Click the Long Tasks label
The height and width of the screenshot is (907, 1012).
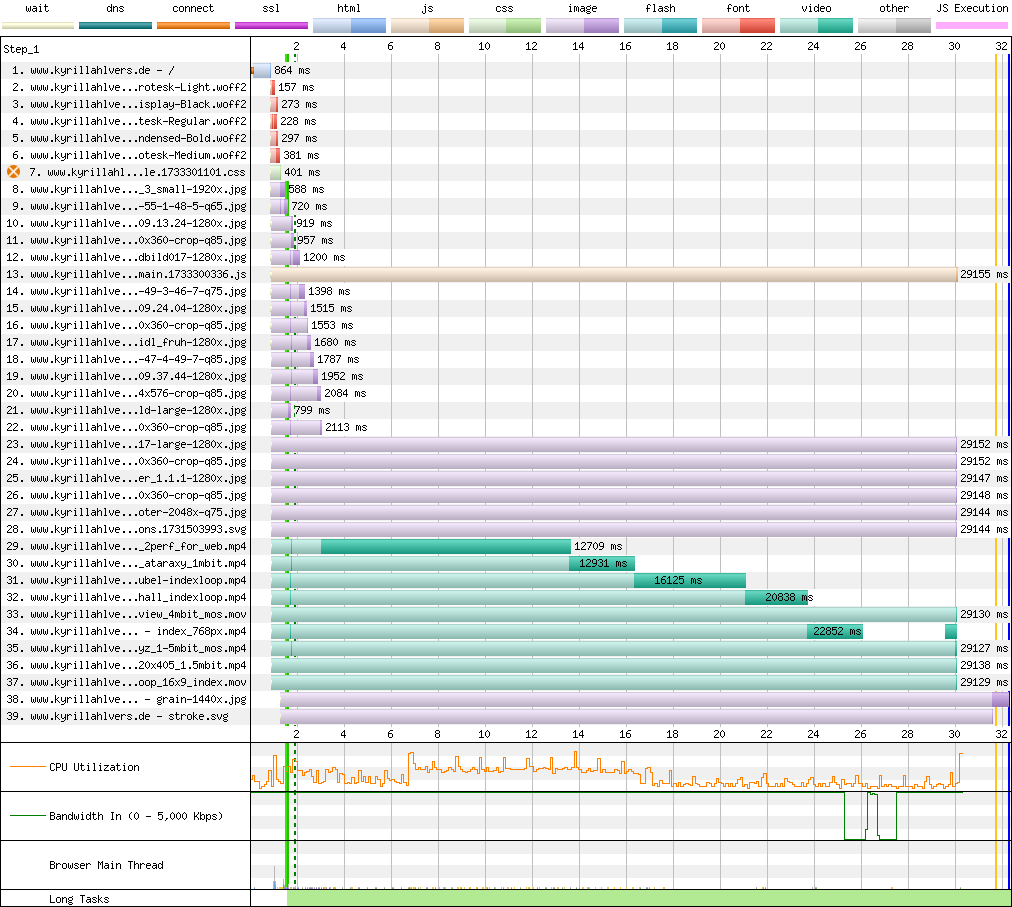pyautogui.click(x=79, y=899)
